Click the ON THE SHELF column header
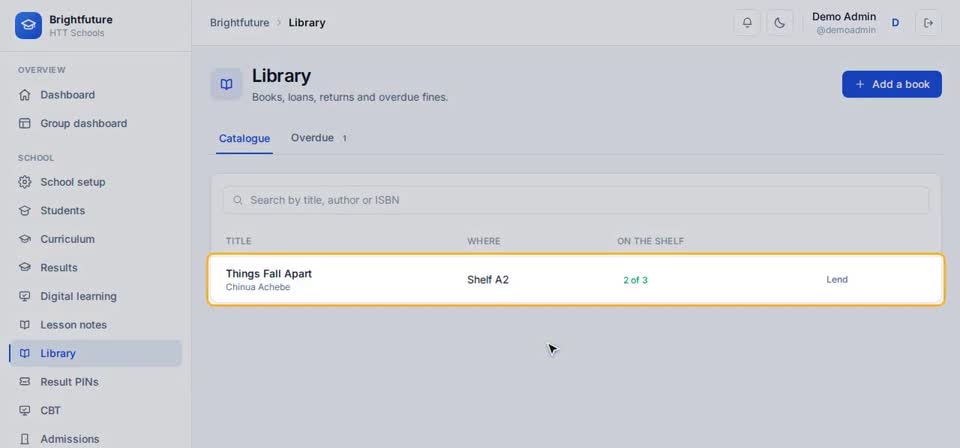The height and width of the screenshot is (448, 960). click(x=650, y=241)
